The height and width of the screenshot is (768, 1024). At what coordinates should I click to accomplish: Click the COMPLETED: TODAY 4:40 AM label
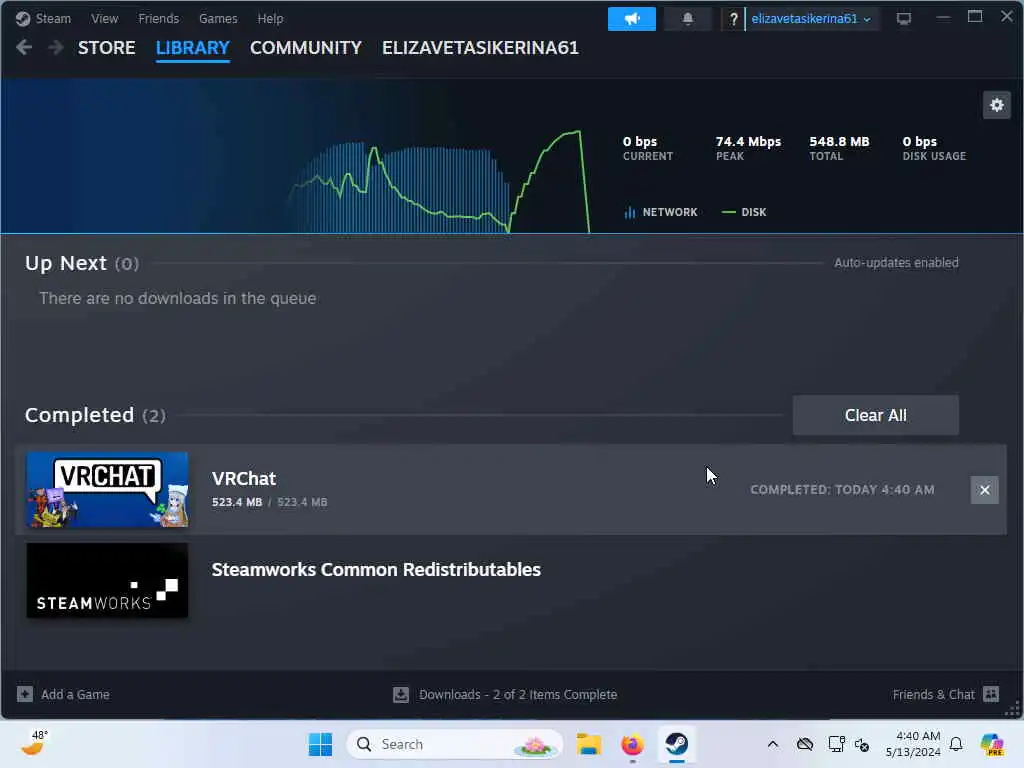point(842,490)
